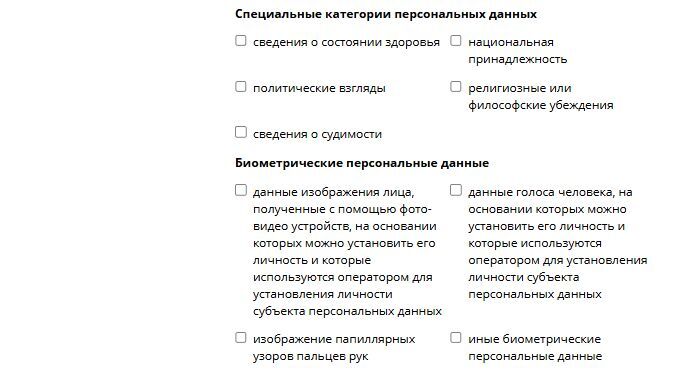Screen dimensions: 680x375
Task: Click the face image data description text
Action: point(347,251)
